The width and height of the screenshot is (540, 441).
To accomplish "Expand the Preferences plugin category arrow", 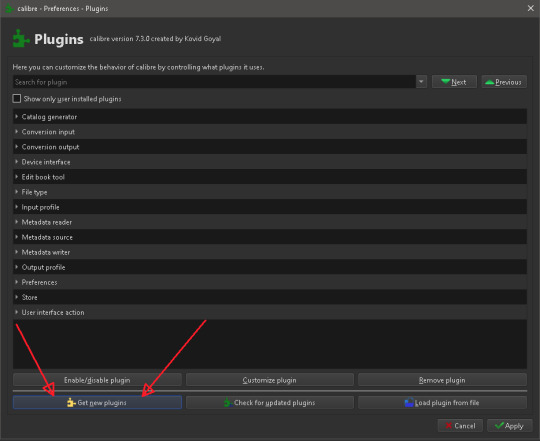I will coord(17,282).
